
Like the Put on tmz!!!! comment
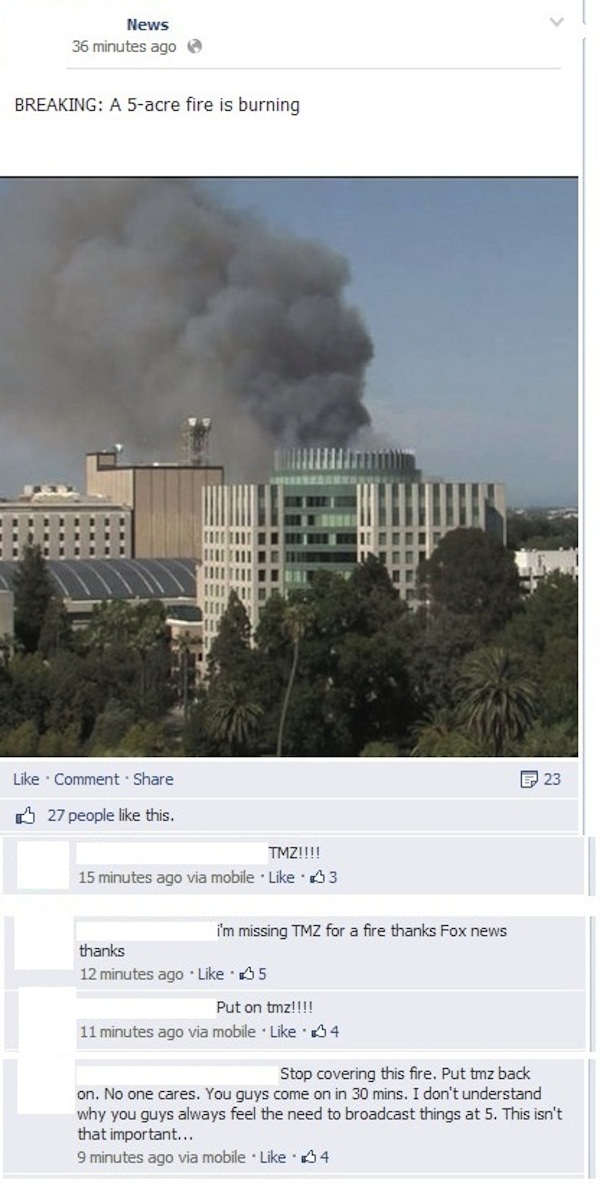click(282, 1031)
